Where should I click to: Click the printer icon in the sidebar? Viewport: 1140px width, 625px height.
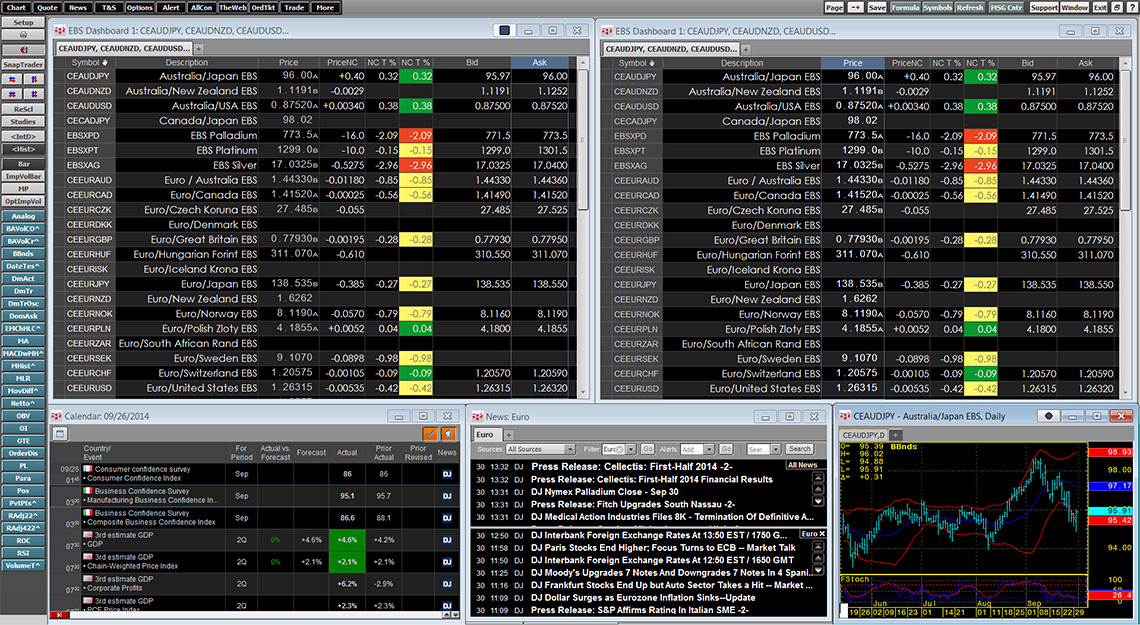pos(23,35)
